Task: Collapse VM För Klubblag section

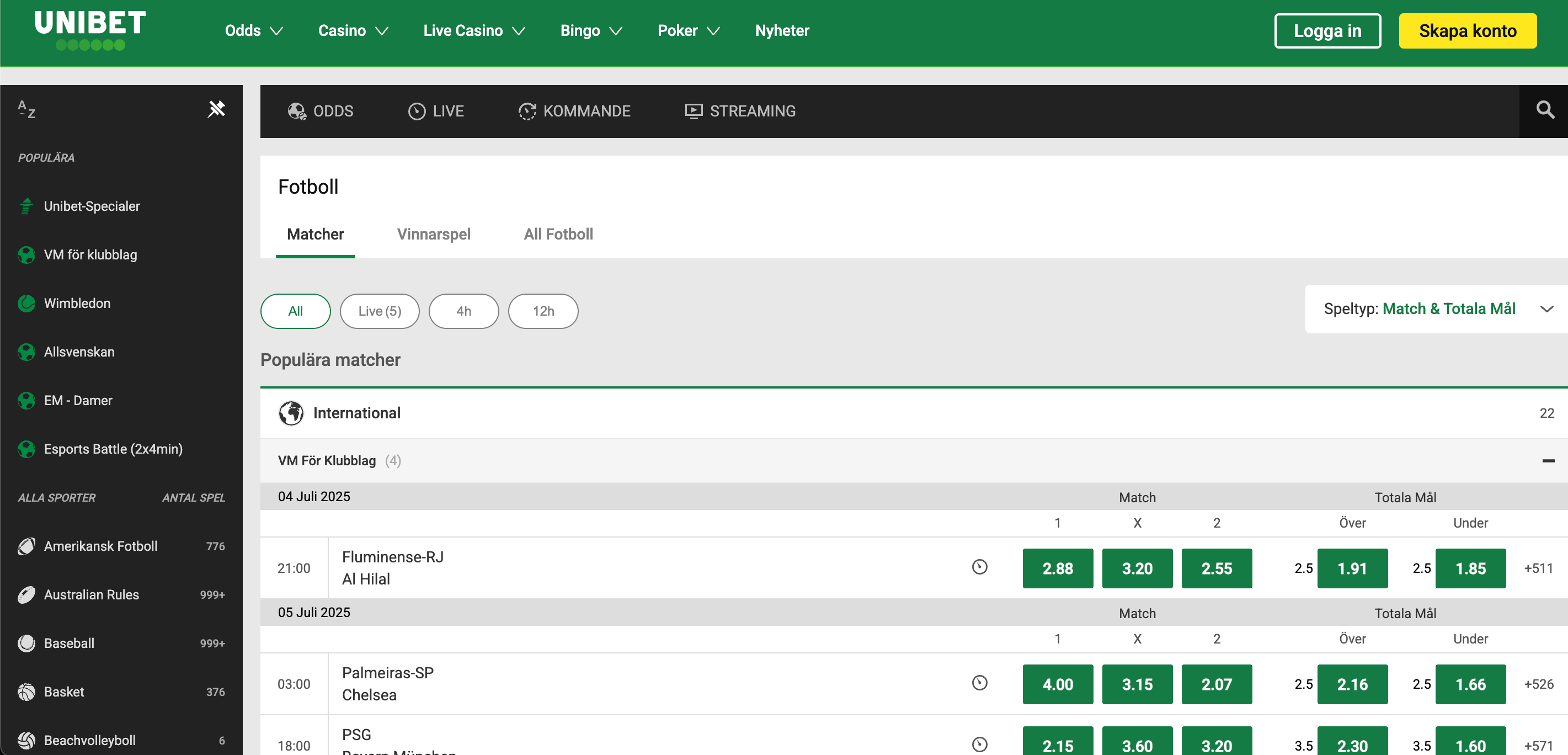Action: [x=1548, y=461]
